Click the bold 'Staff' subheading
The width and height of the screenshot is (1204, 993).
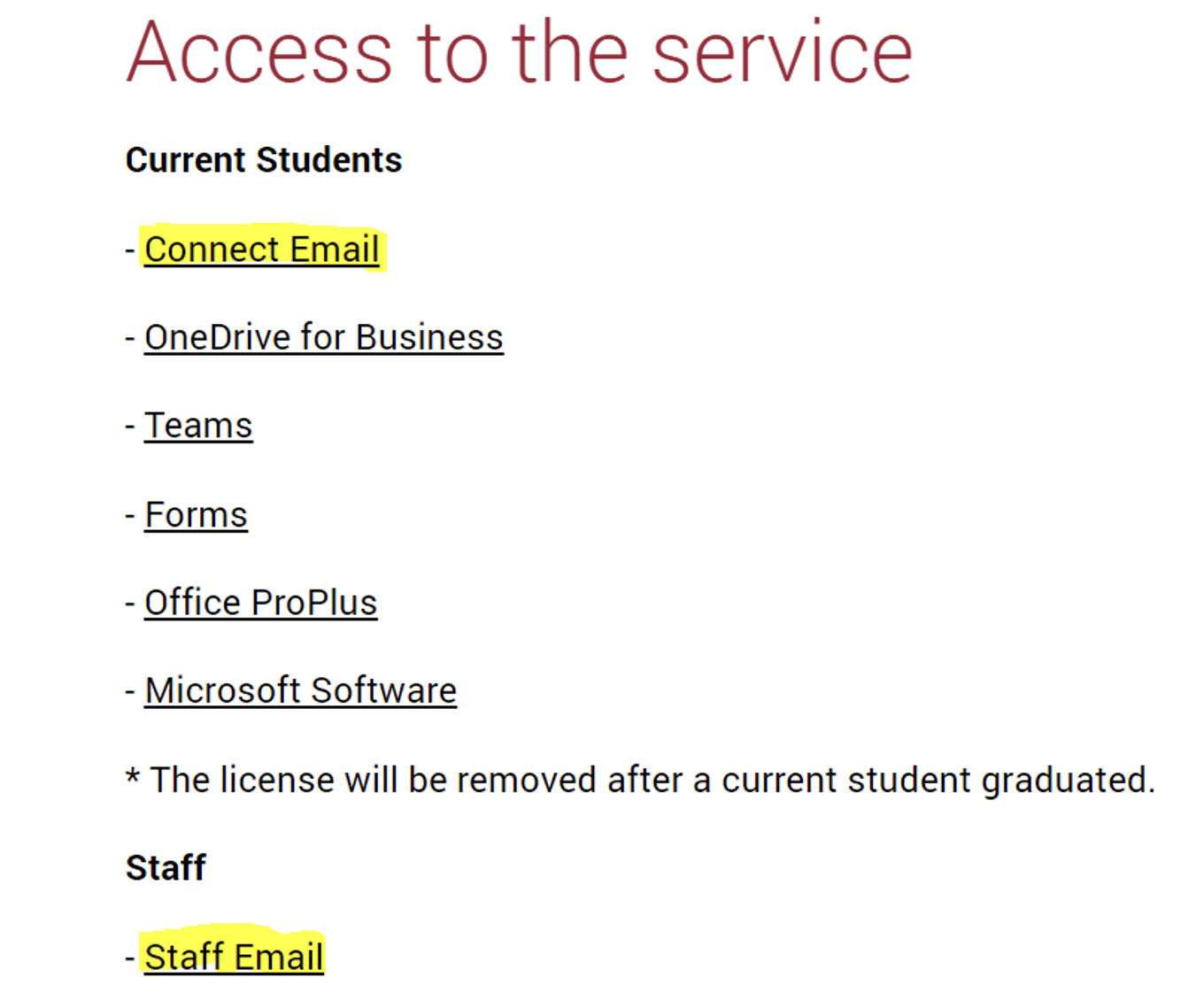166,867
